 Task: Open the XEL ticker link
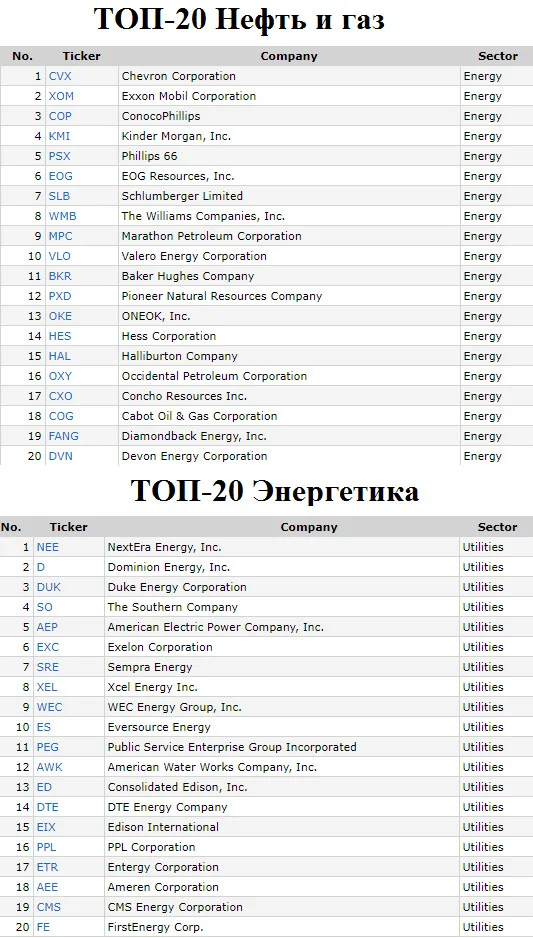[x=47, y=687]
